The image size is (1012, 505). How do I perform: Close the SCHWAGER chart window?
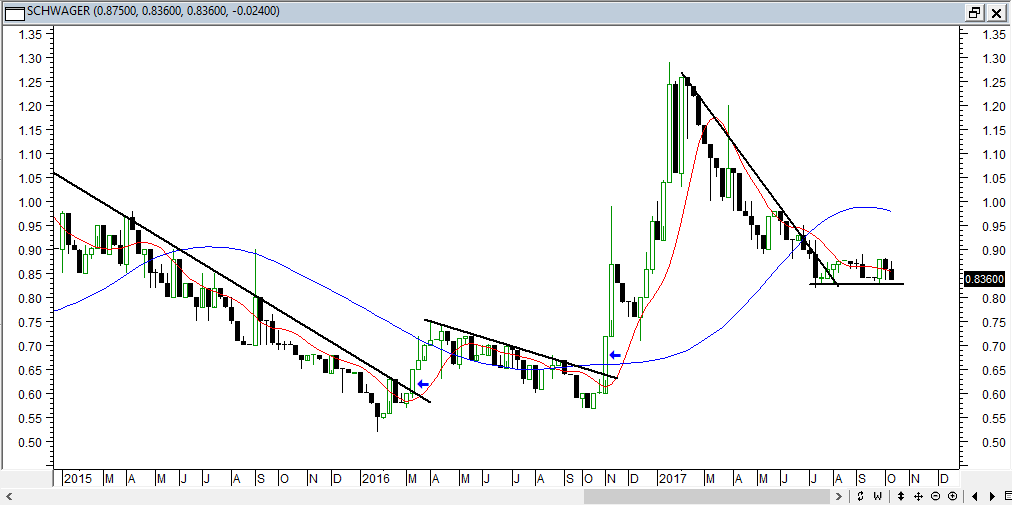click(996, 12)
